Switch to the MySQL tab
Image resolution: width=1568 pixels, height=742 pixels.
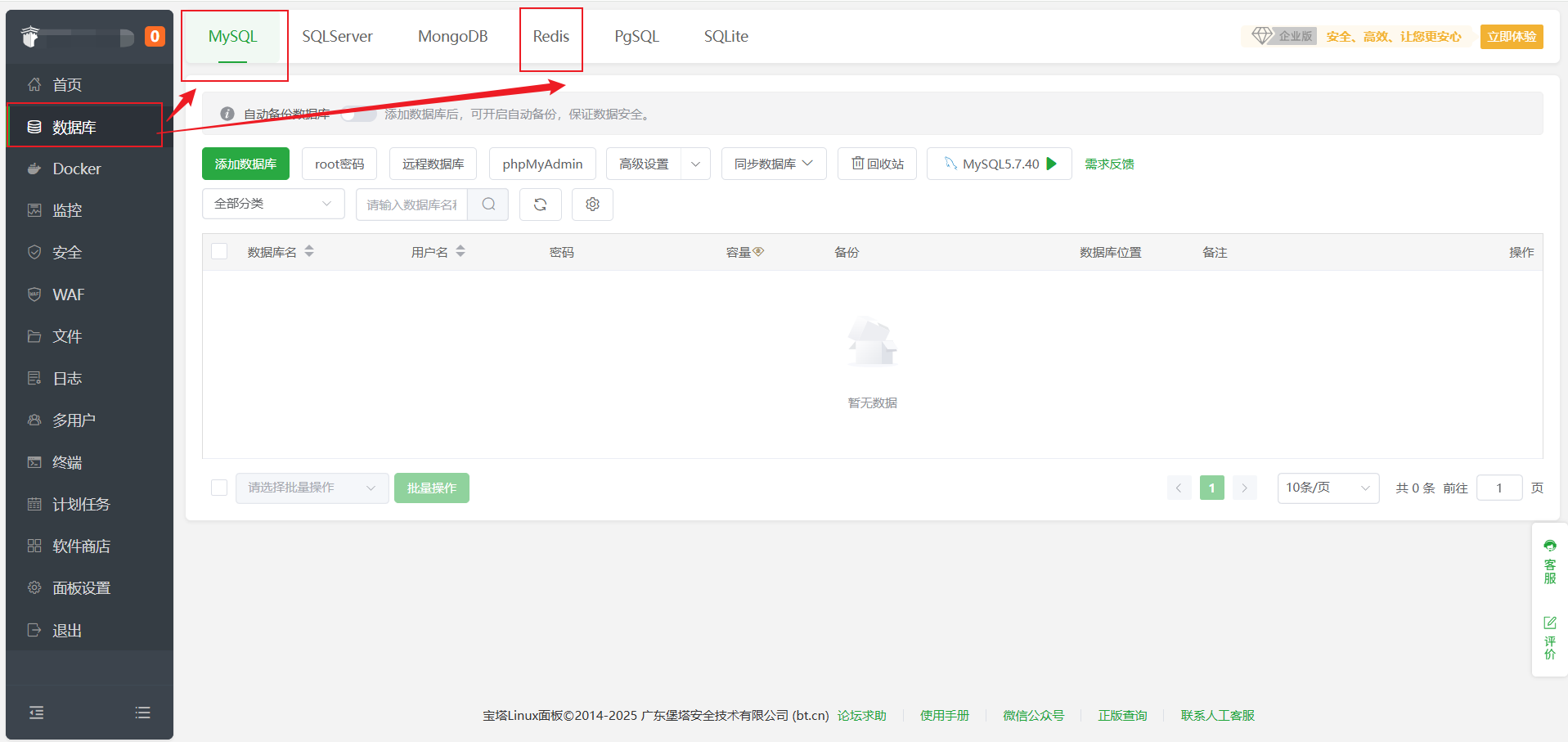[233, 36]
